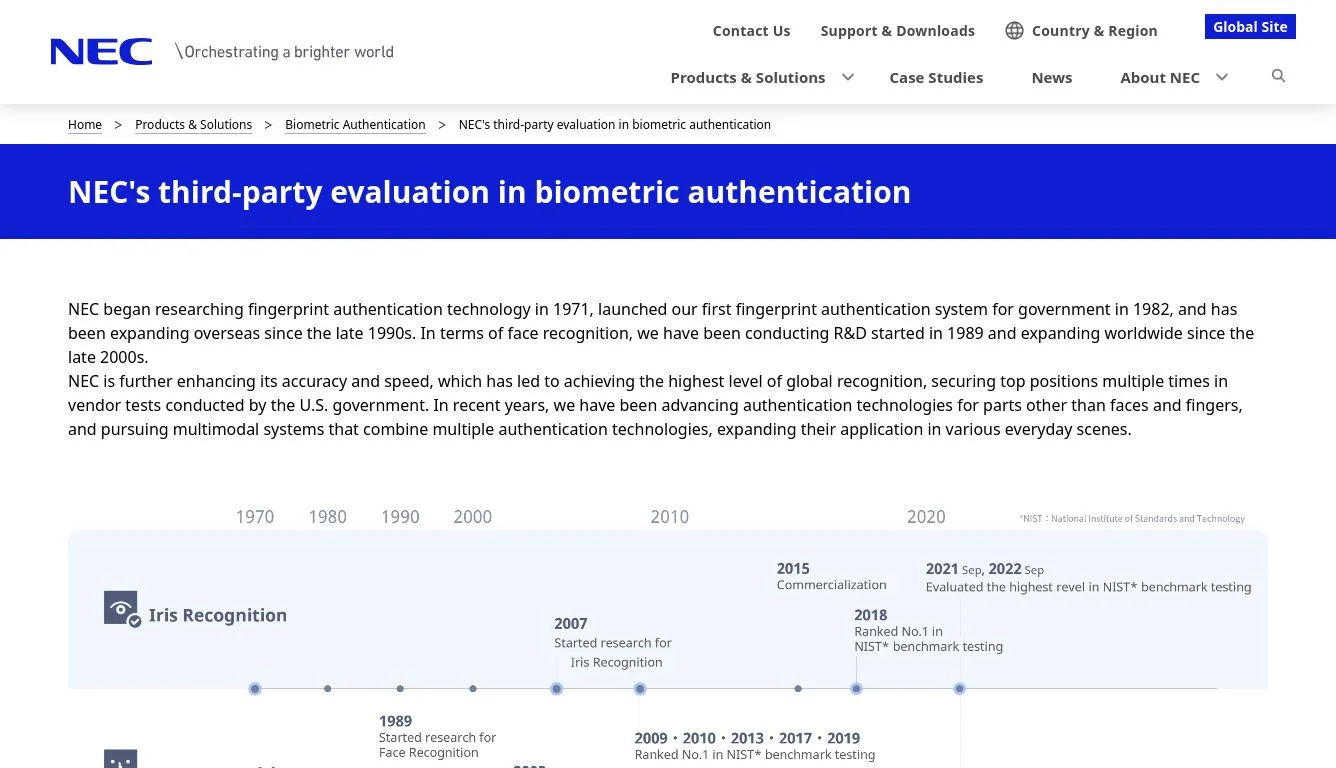1336x768 pixels.
Task: Click the Iris Recognition eye icon
Action: [122, 609]
